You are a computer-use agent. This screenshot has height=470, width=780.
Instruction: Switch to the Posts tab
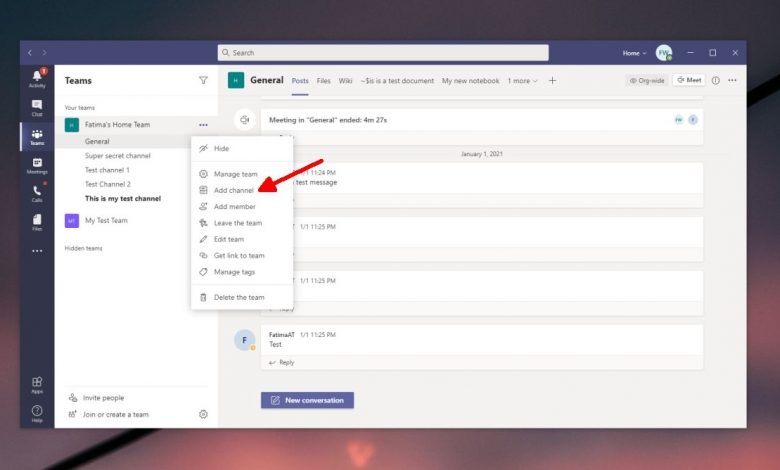pos(300,81)
